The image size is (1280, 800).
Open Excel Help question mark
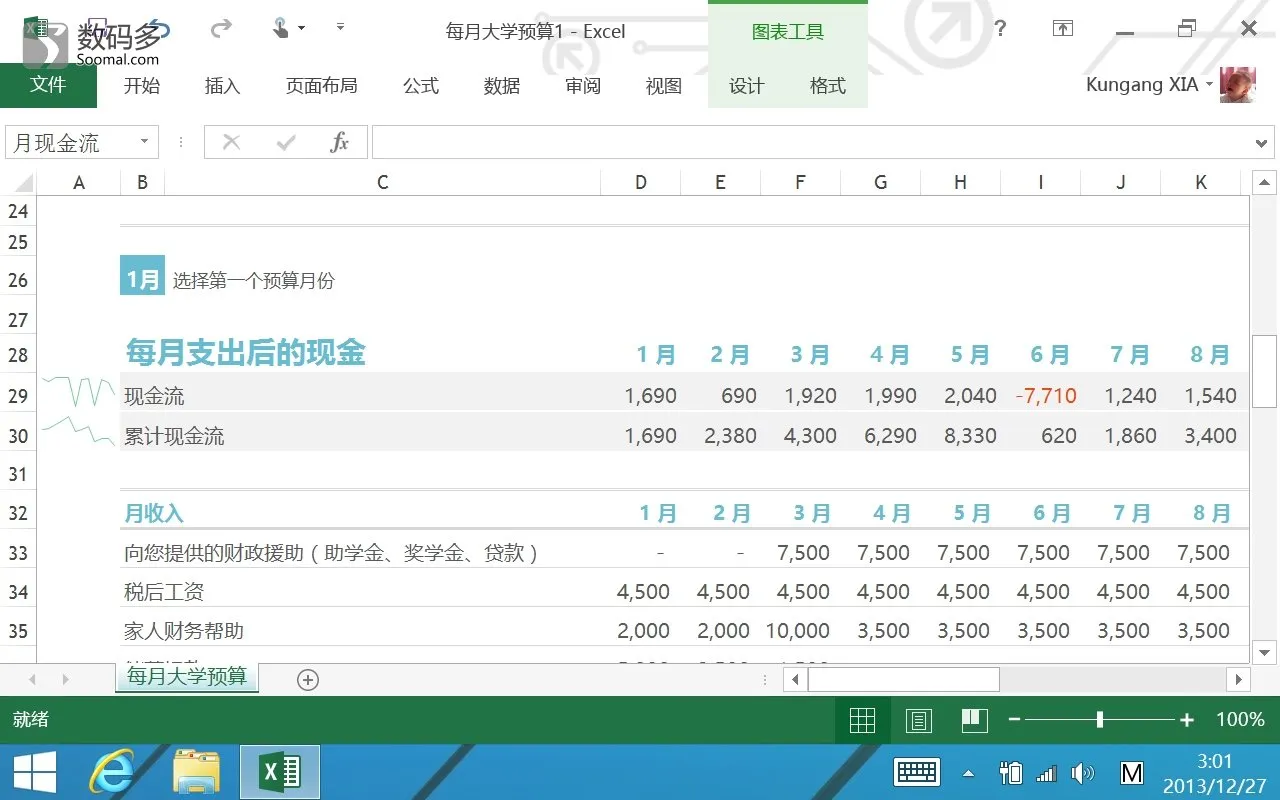coord(1000,29)
